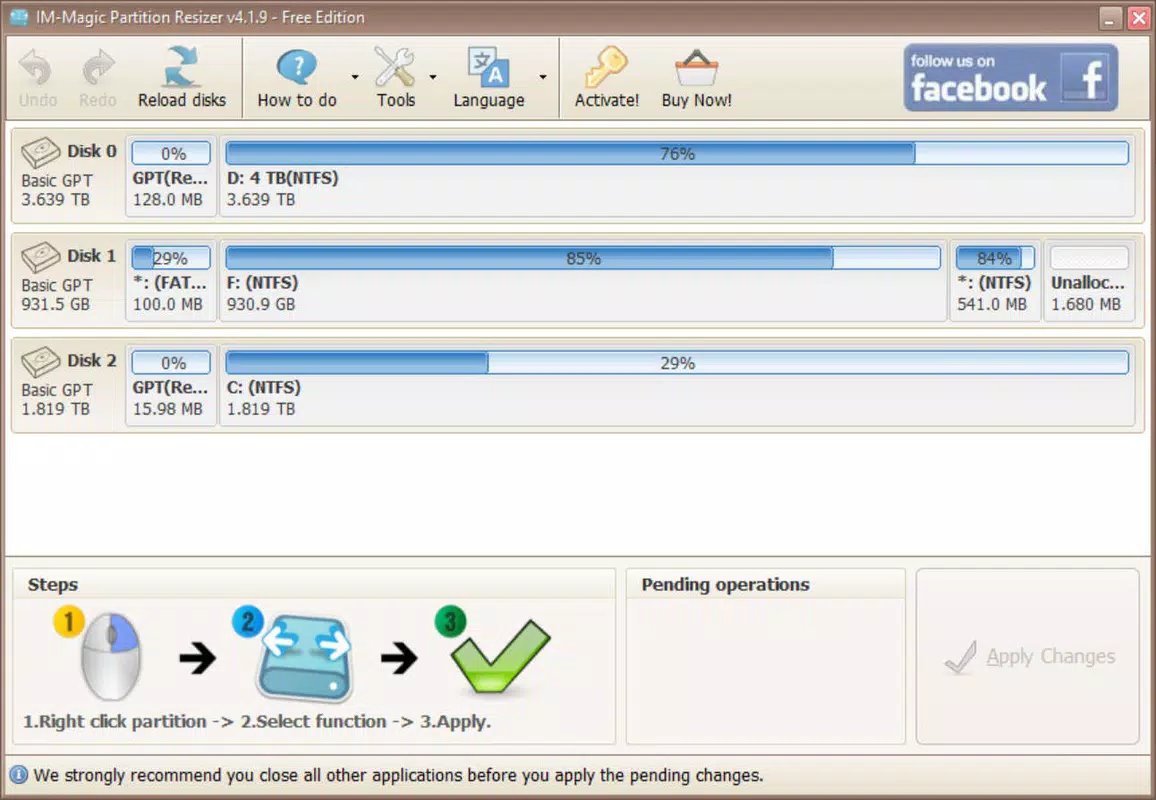Click the blue info icon in status bar

coord(18,775)
